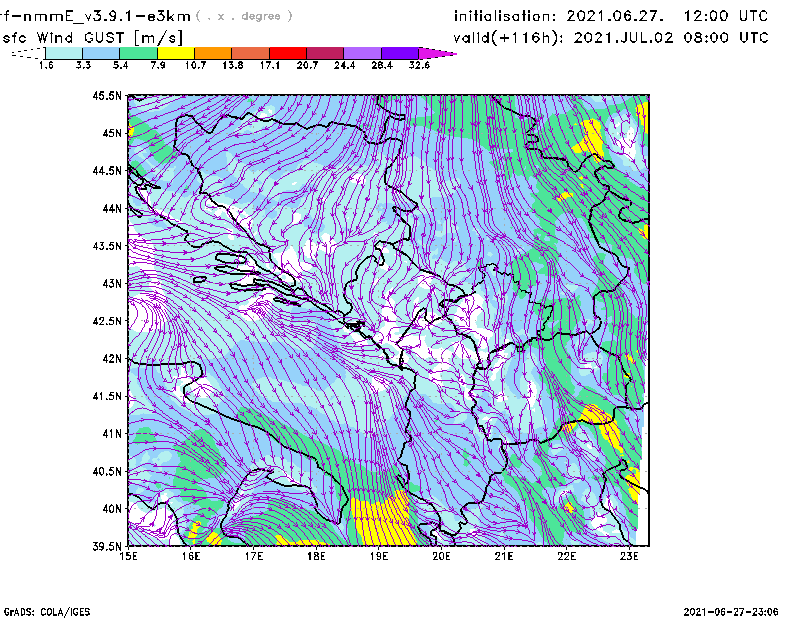Viewport: 800px width, 618px height.
Task: Click the legend value '17.1'
Action: pos(270,65)
